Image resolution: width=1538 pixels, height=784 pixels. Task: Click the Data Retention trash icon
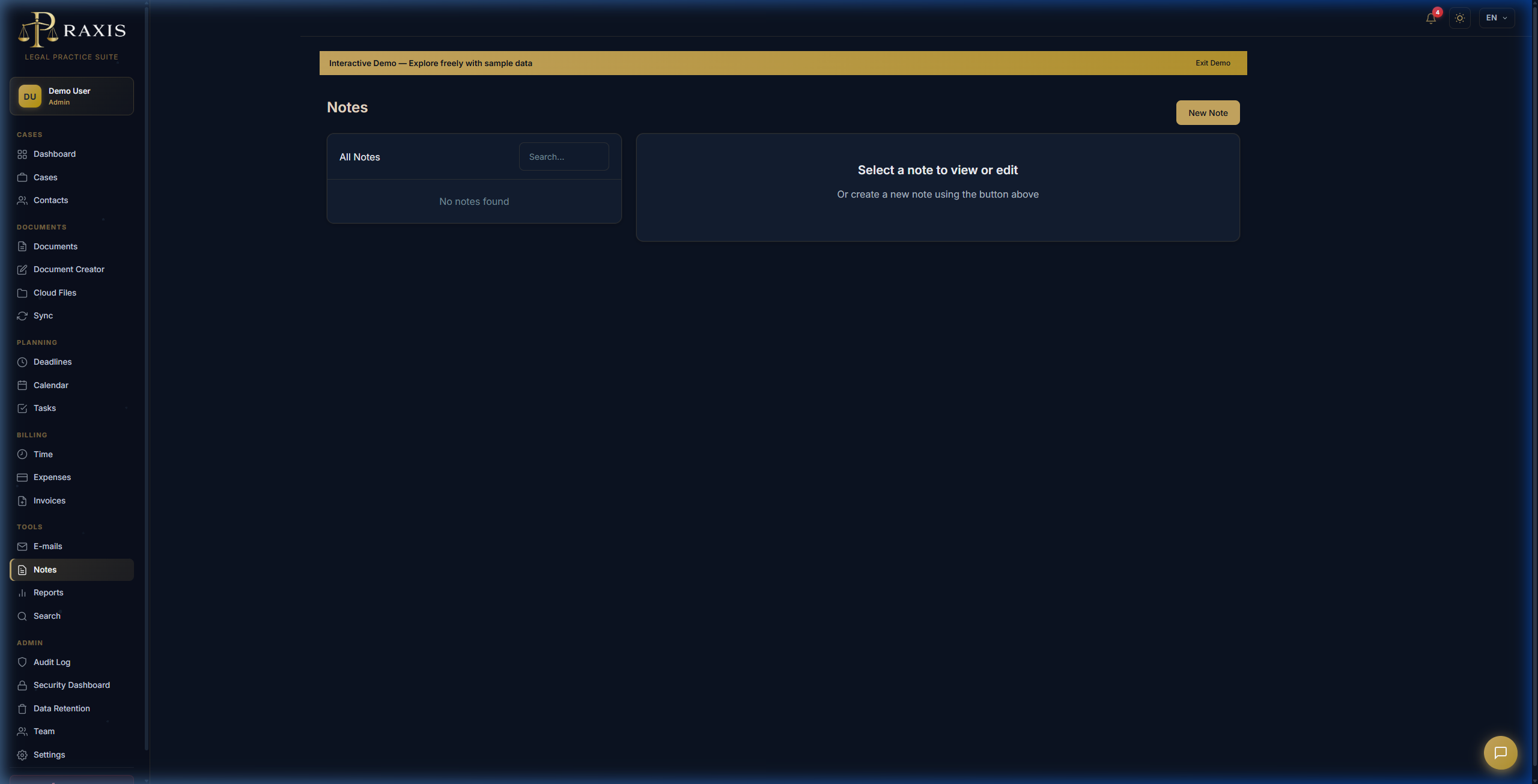point(22,709)
